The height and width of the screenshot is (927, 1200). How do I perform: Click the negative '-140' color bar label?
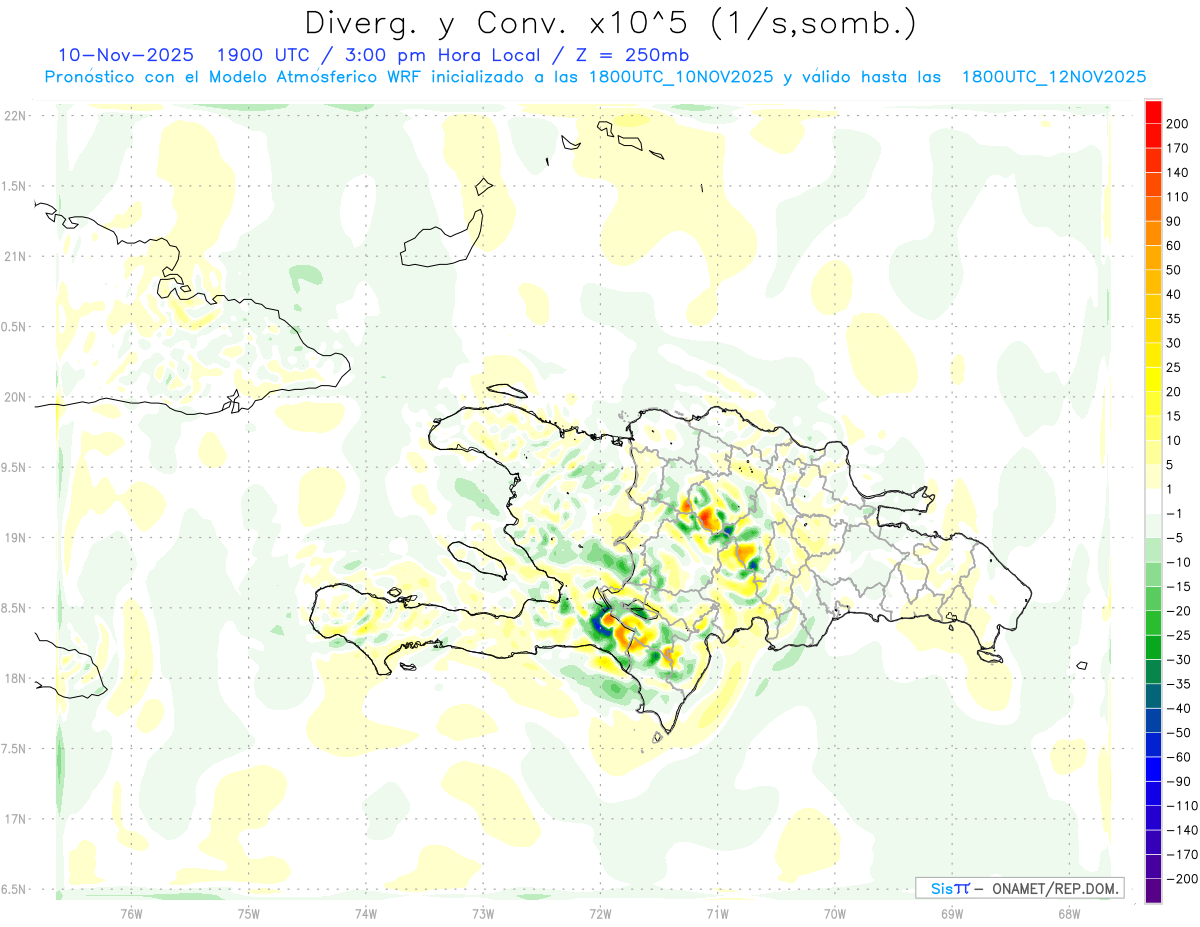[1180, 831]
